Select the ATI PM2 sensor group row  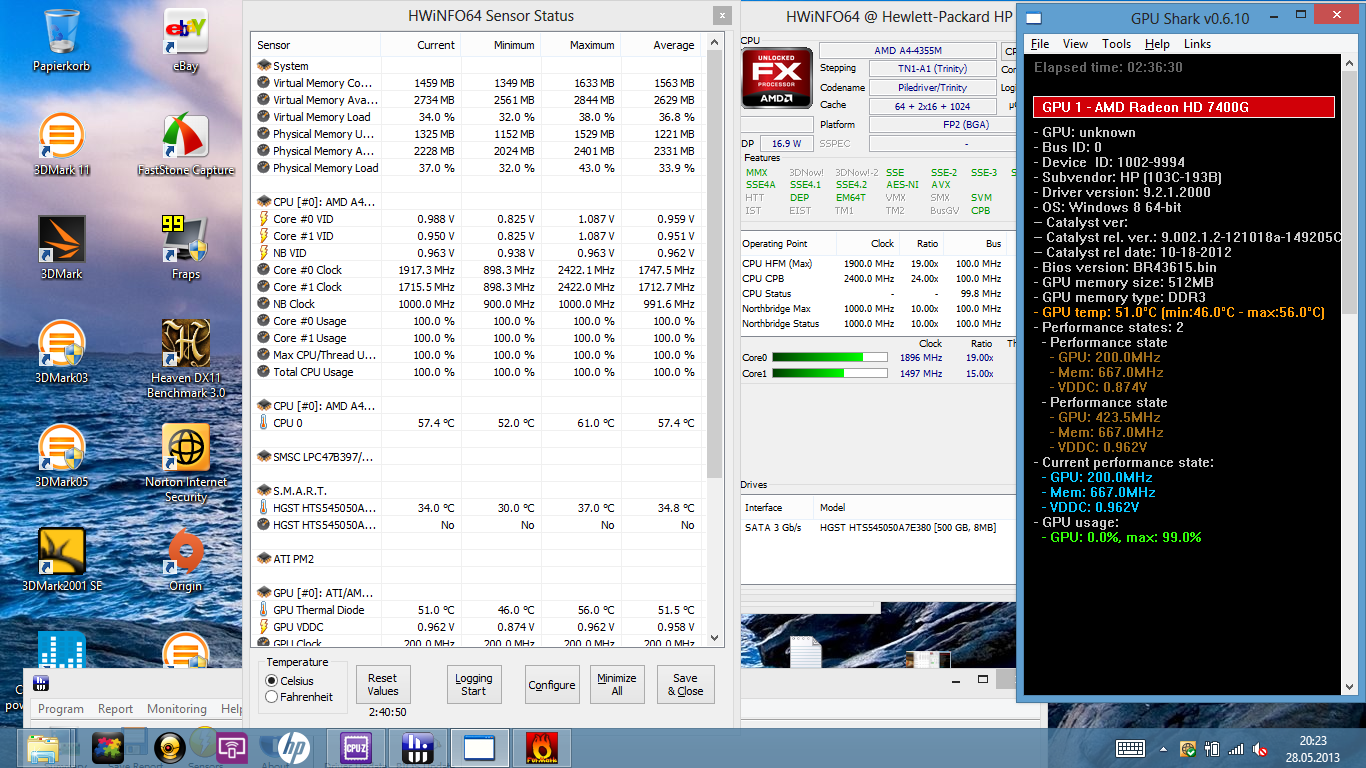[x=476, y=559]
